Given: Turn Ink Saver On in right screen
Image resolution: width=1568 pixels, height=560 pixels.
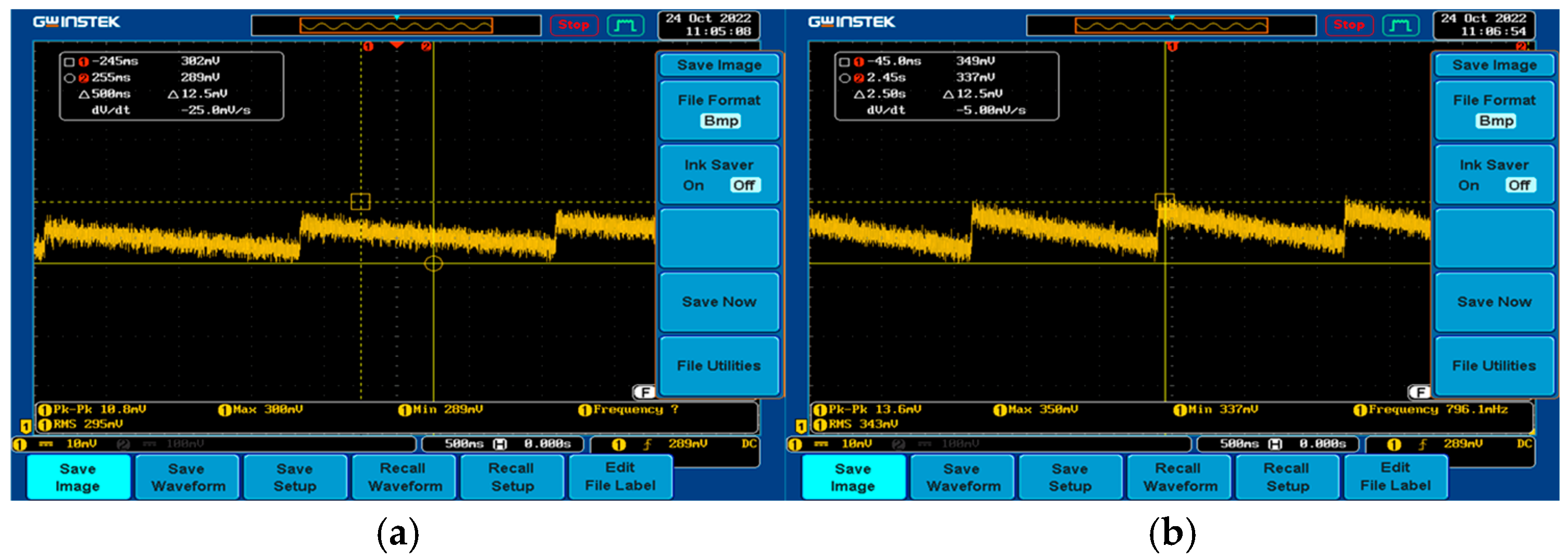Looking at the screenshot, I should (x=1467, y=185).
